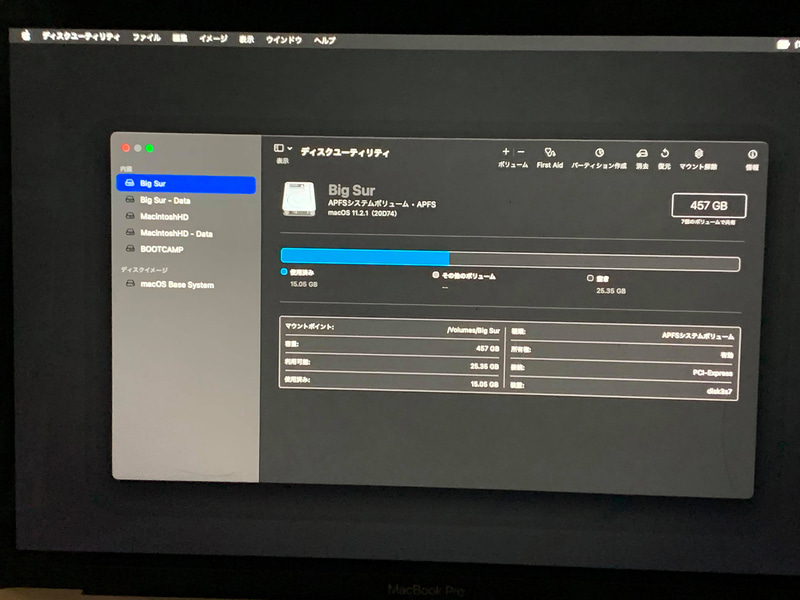
Task: Click the Big Sur drive icon
Action: (x=299, y=198)
